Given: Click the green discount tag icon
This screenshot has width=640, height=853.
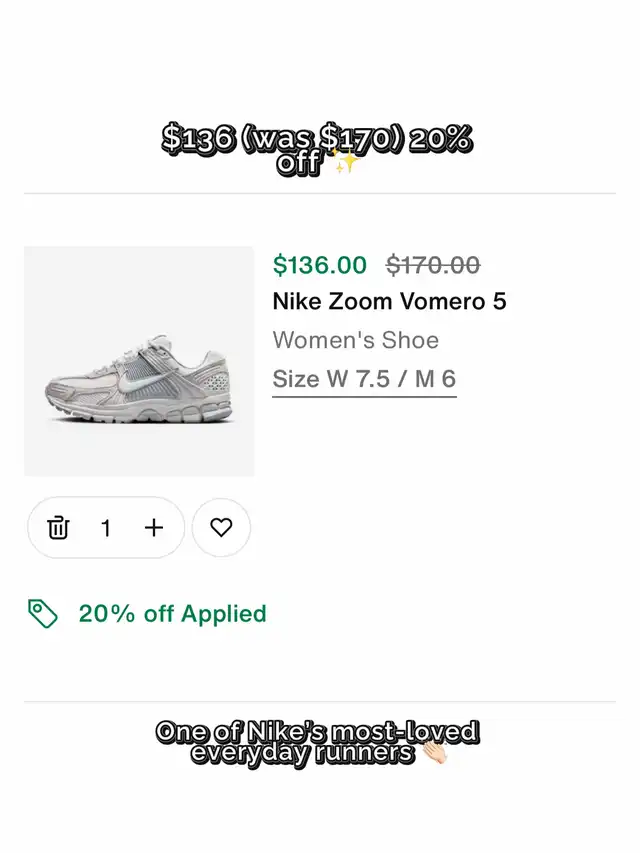Looking at the screenshot, I should click(43, 613).
